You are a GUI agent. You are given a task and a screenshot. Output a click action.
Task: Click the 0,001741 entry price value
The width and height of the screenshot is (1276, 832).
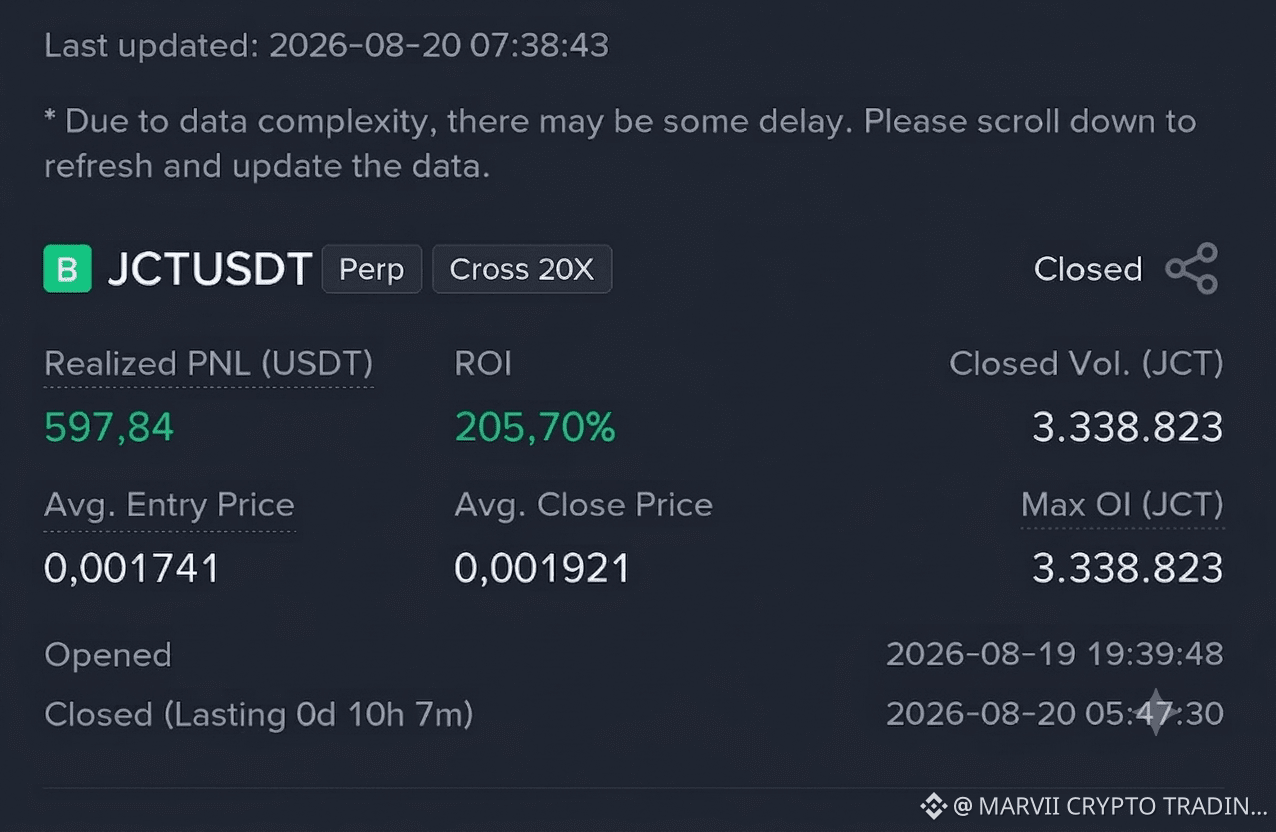132,569
